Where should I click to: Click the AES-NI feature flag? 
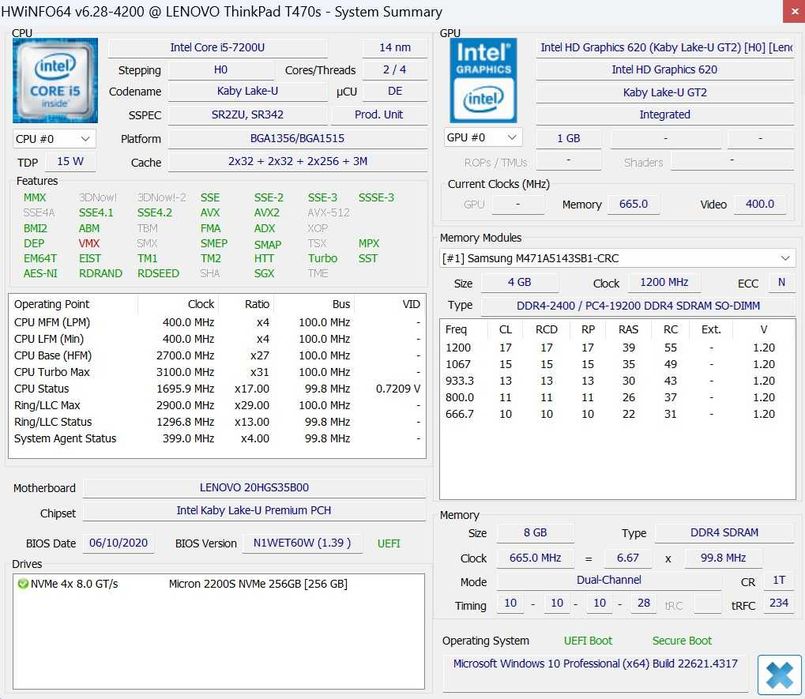pyautogui.click(x=41, y=274)
